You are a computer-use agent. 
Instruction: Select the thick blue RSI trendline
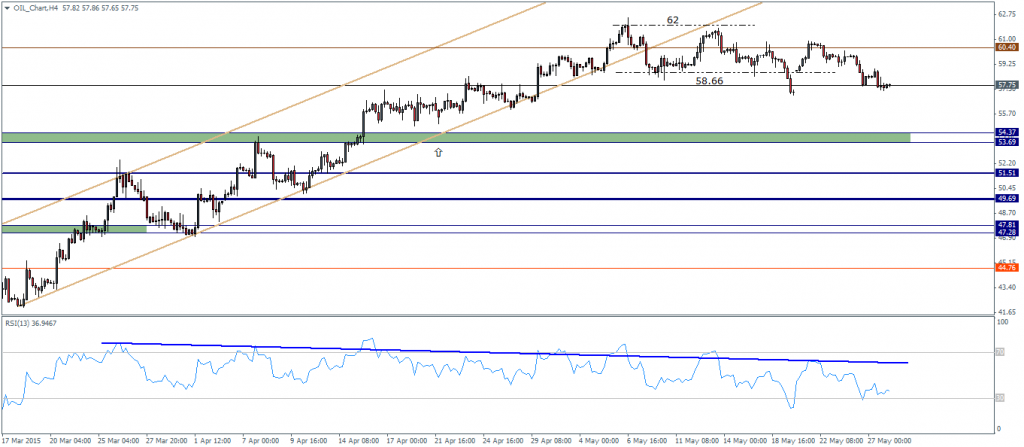[x=504, y=352]
